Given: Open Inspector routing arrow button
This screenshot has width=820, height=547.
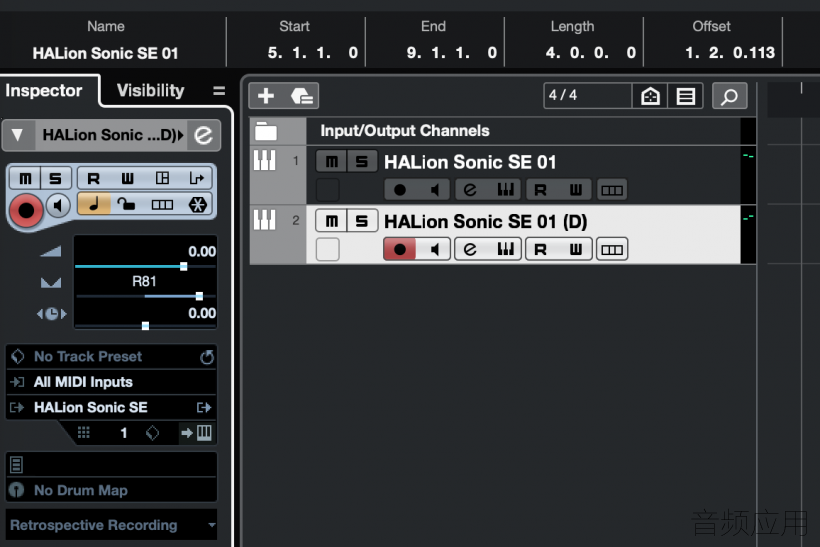Looking at the screenshot, I should (204, 407).
